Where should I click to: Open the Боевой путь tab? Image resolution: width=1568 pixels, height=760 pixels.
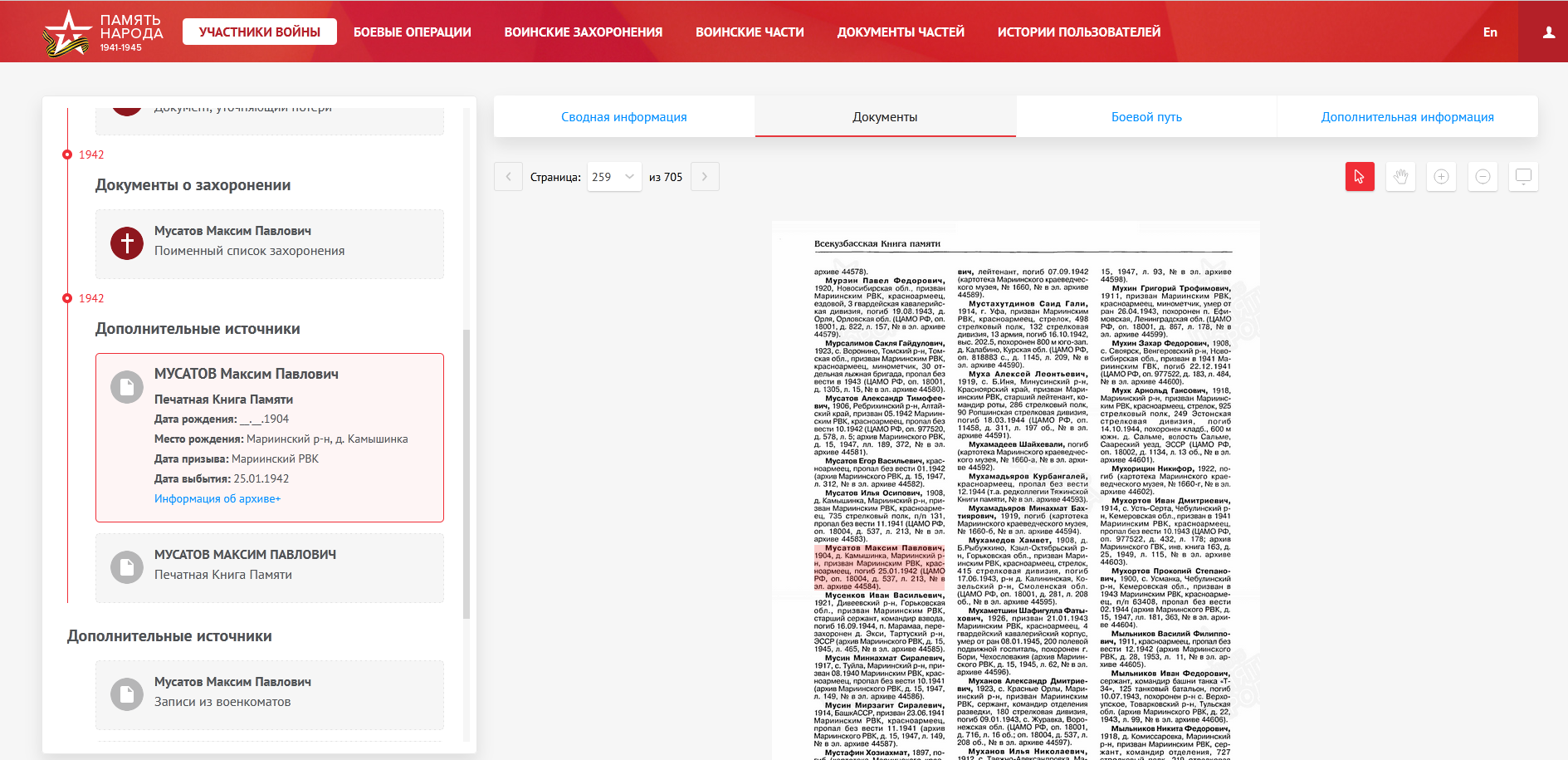[1145, 117]
